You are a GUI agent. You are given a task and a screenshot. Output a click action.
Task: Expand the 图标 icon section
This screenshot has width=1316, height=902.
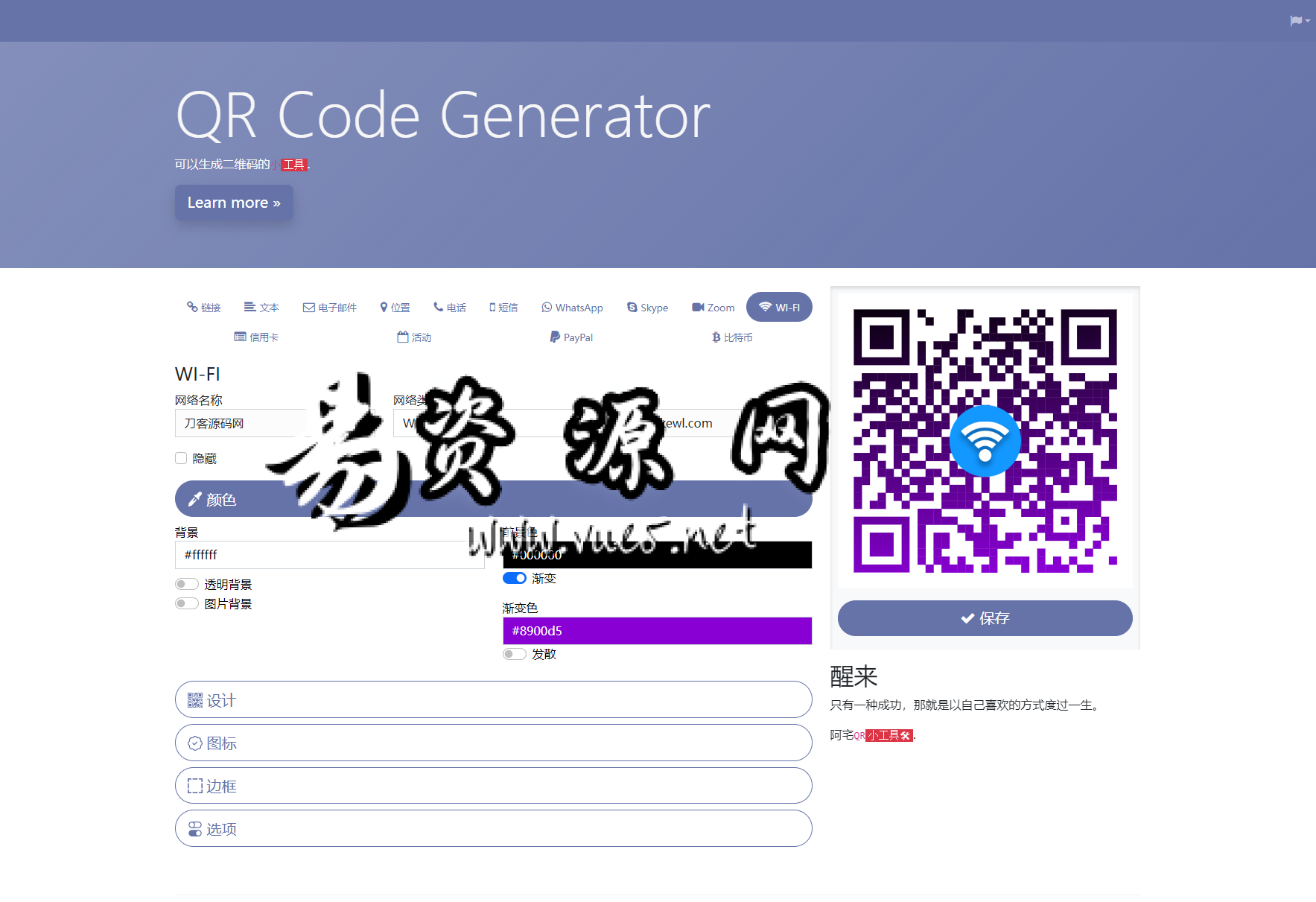[493, 743]
